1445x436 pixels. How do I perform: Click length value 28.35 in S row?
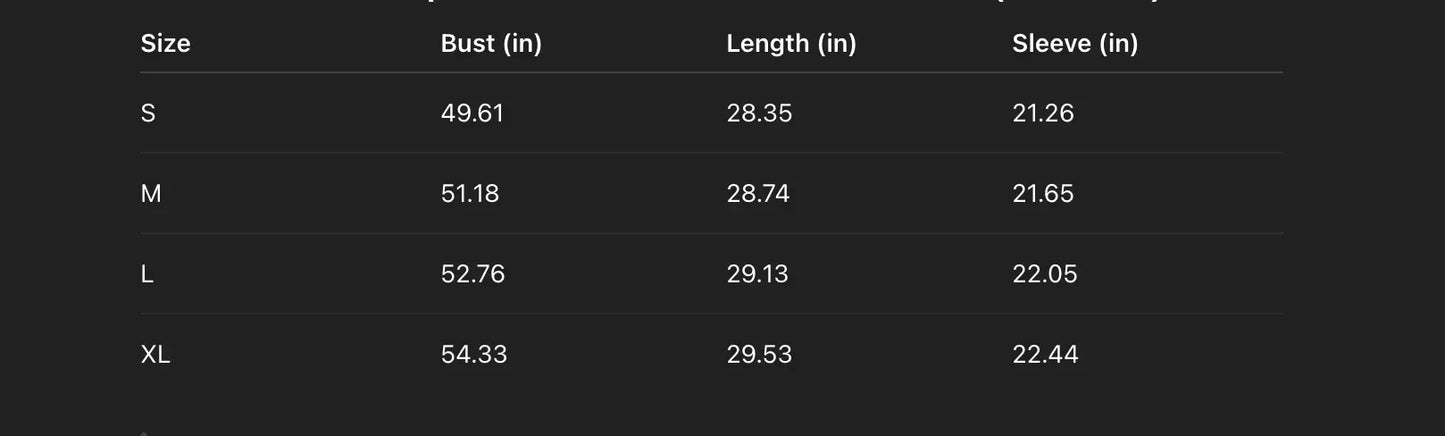759,113
